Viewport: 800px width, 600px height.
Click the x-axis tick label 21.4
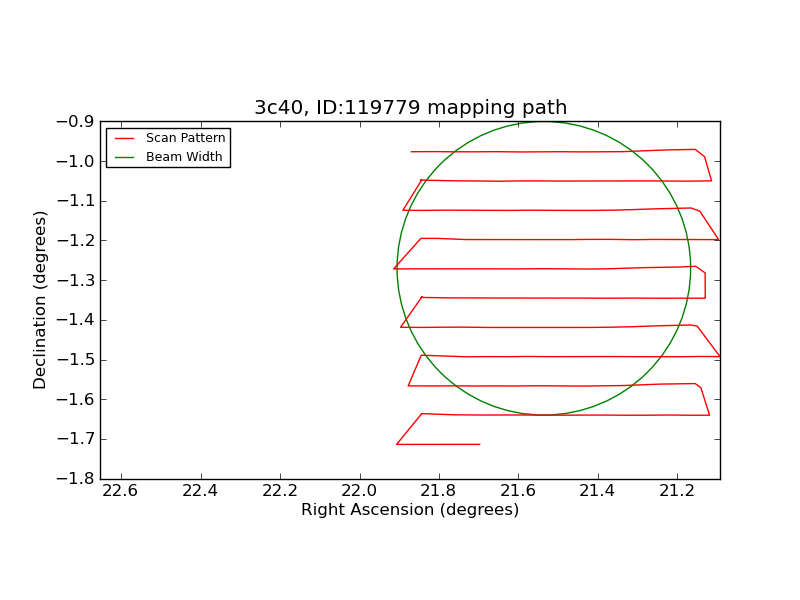597,491
